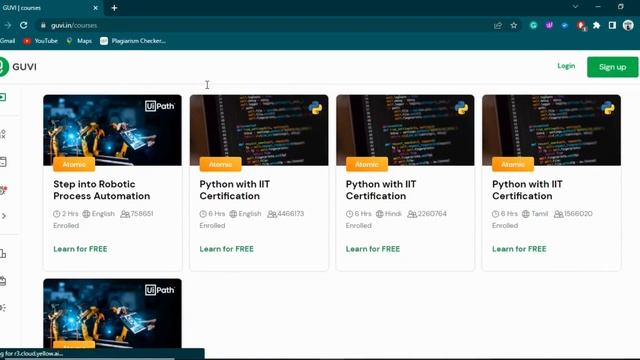Open the Chrome profile avatar
Image resolution: width=640 pixels, height=360 pixels.
tap(628, 25)
